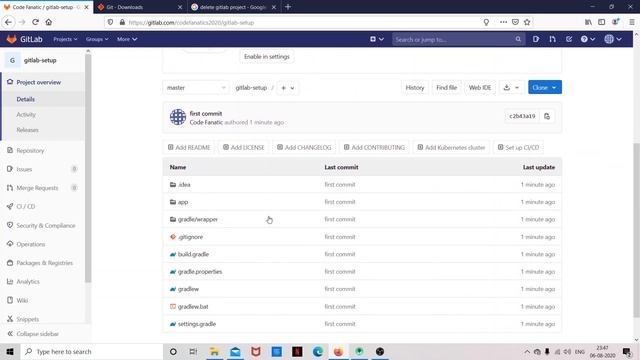Click Set up CI/CD button
This screenshot has width=640, height=360.
click(x=518, y=147)
